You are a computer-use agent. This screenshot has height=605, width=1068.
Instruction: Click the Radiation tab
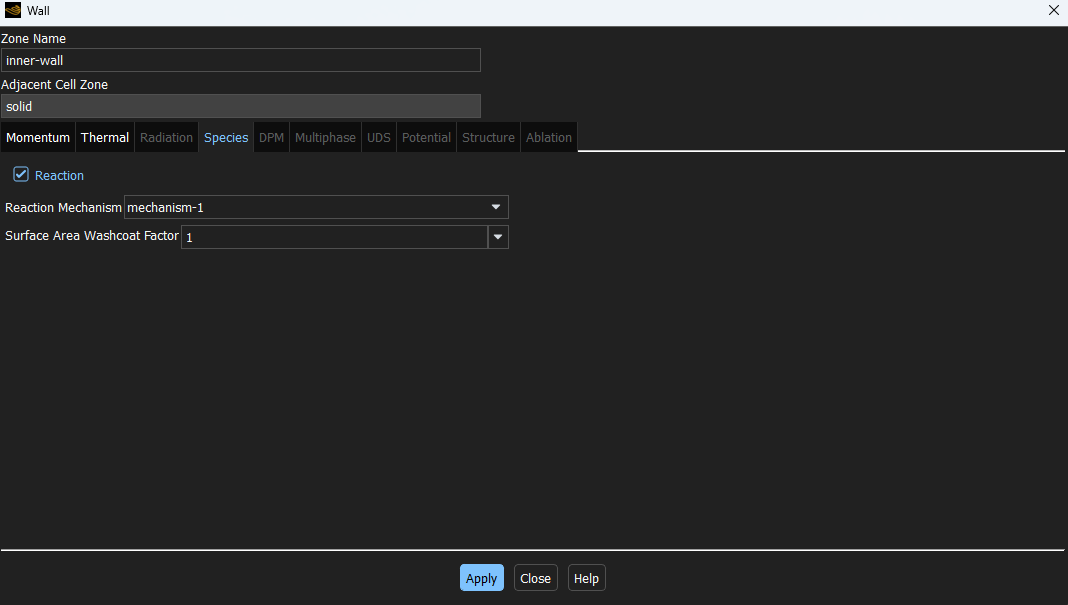tap(166, 138)
